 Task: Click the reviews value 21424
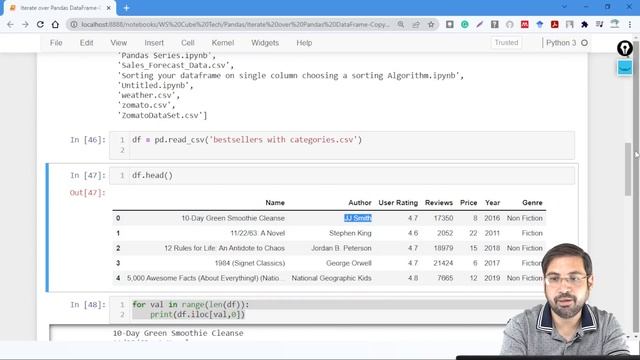point(443,263)
